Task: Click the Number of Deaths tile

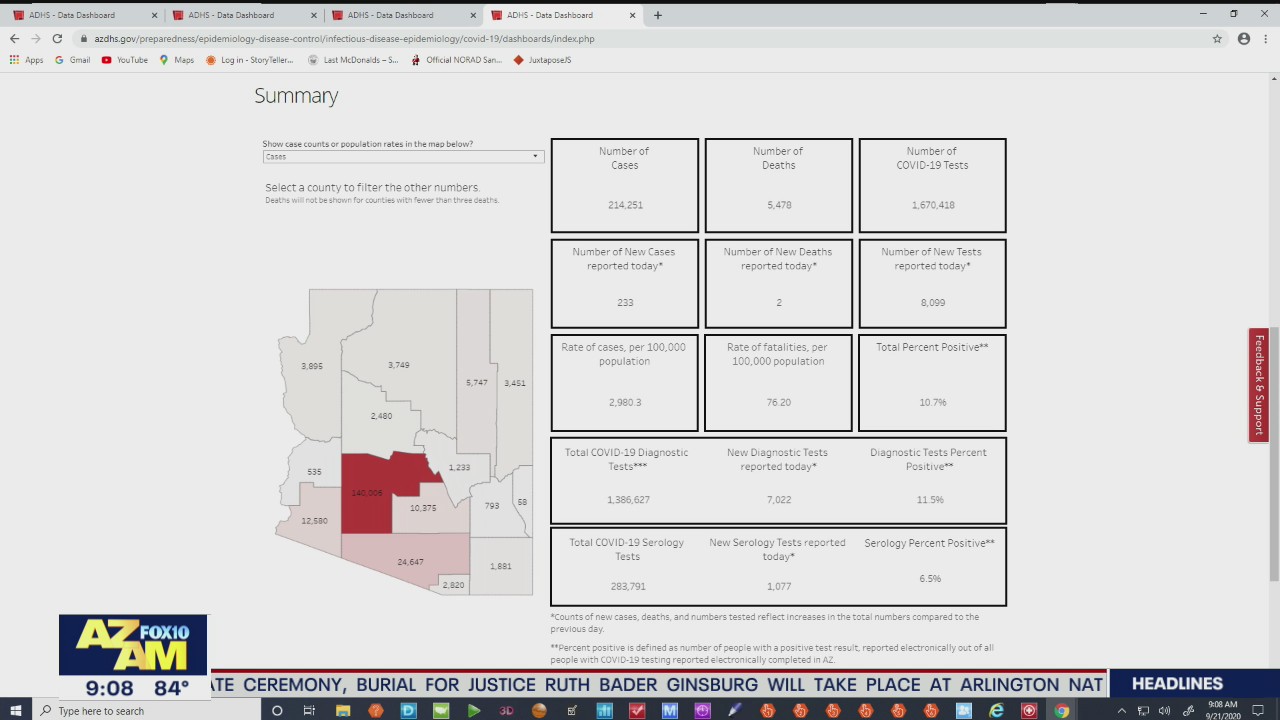Action: [x=779, y=185]
